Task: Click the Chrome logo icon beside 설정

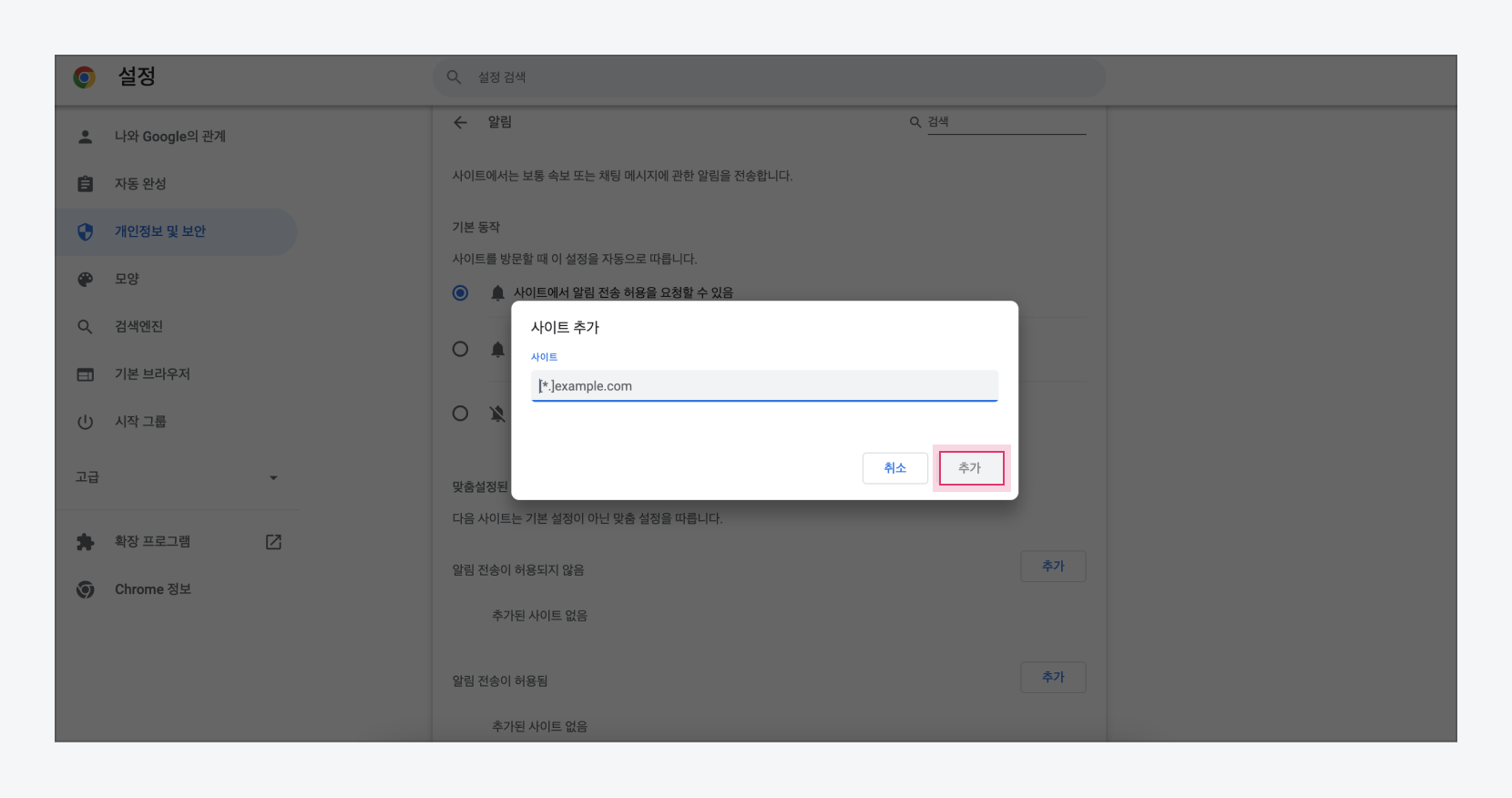Action: [x=85, y=77]
